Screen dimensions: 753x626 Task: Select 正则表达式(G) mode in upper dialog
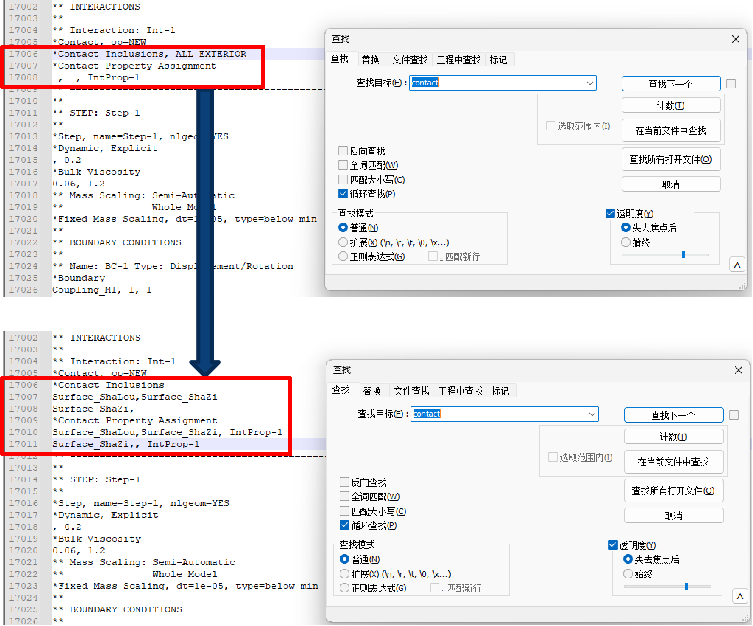(343, 256)
